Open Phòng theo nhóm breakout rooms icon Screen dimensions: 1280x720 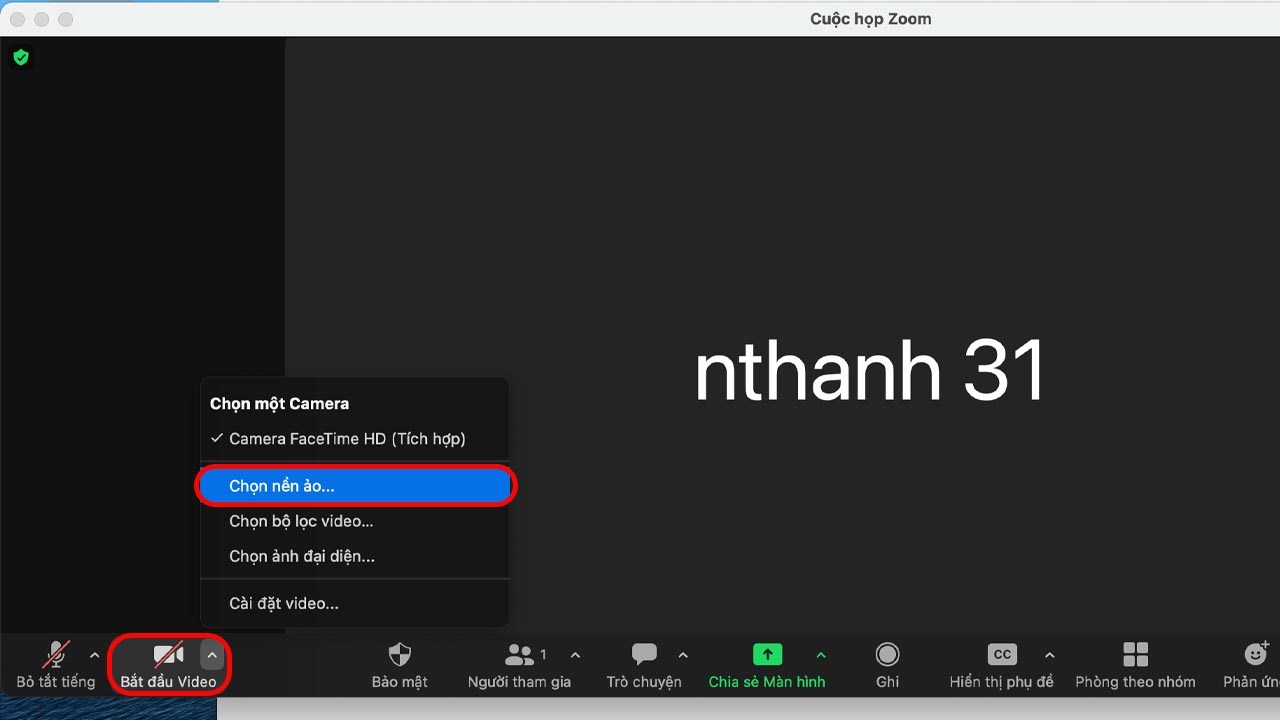(x=1135, y=655)
